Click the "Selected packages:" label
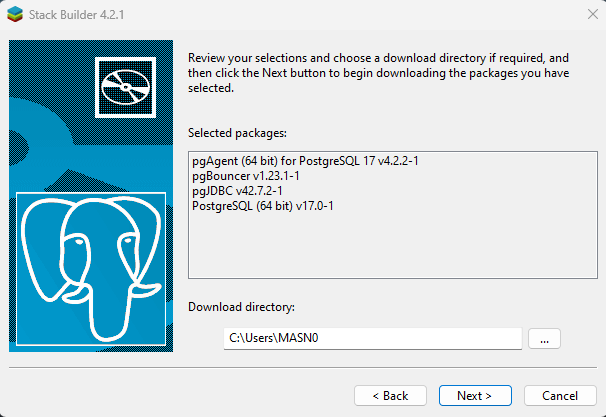The width and height of the screenshot is (606, 417). tap(237, 133)
